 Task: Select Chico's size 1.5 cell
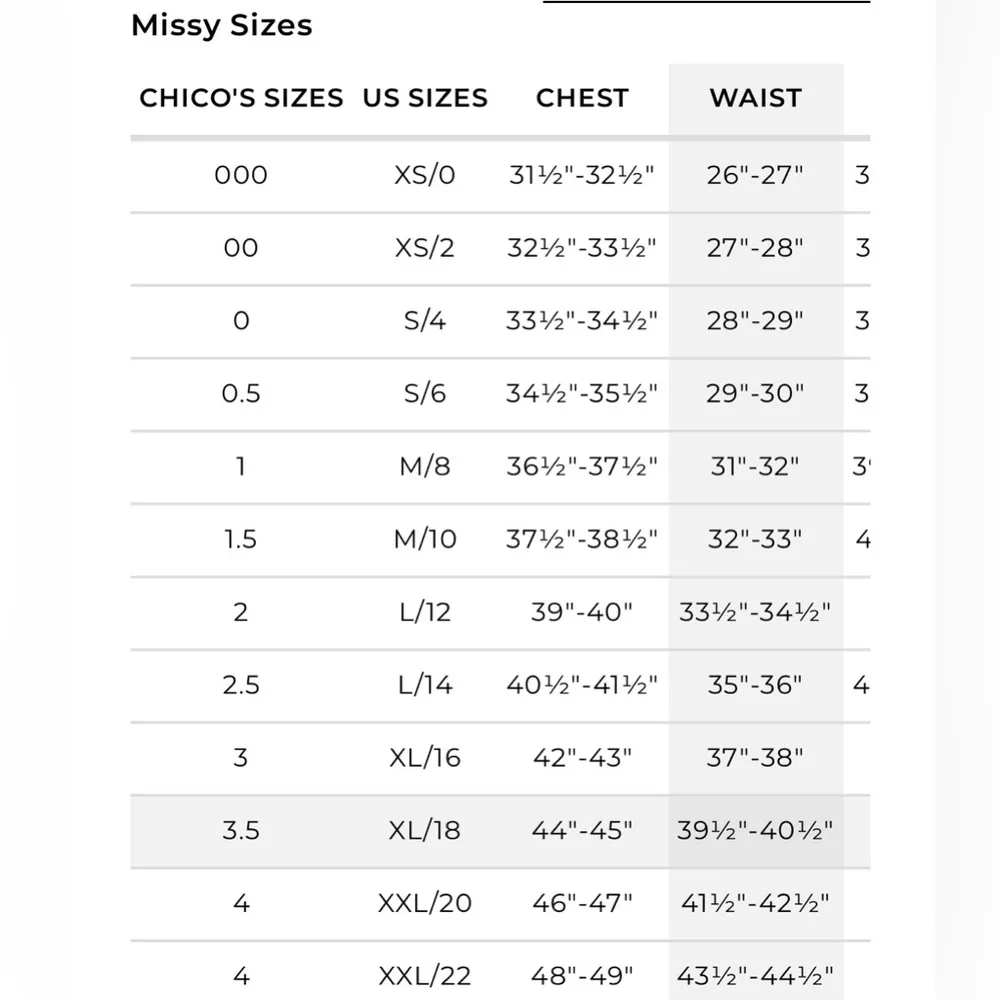click(x=241, y=539)
